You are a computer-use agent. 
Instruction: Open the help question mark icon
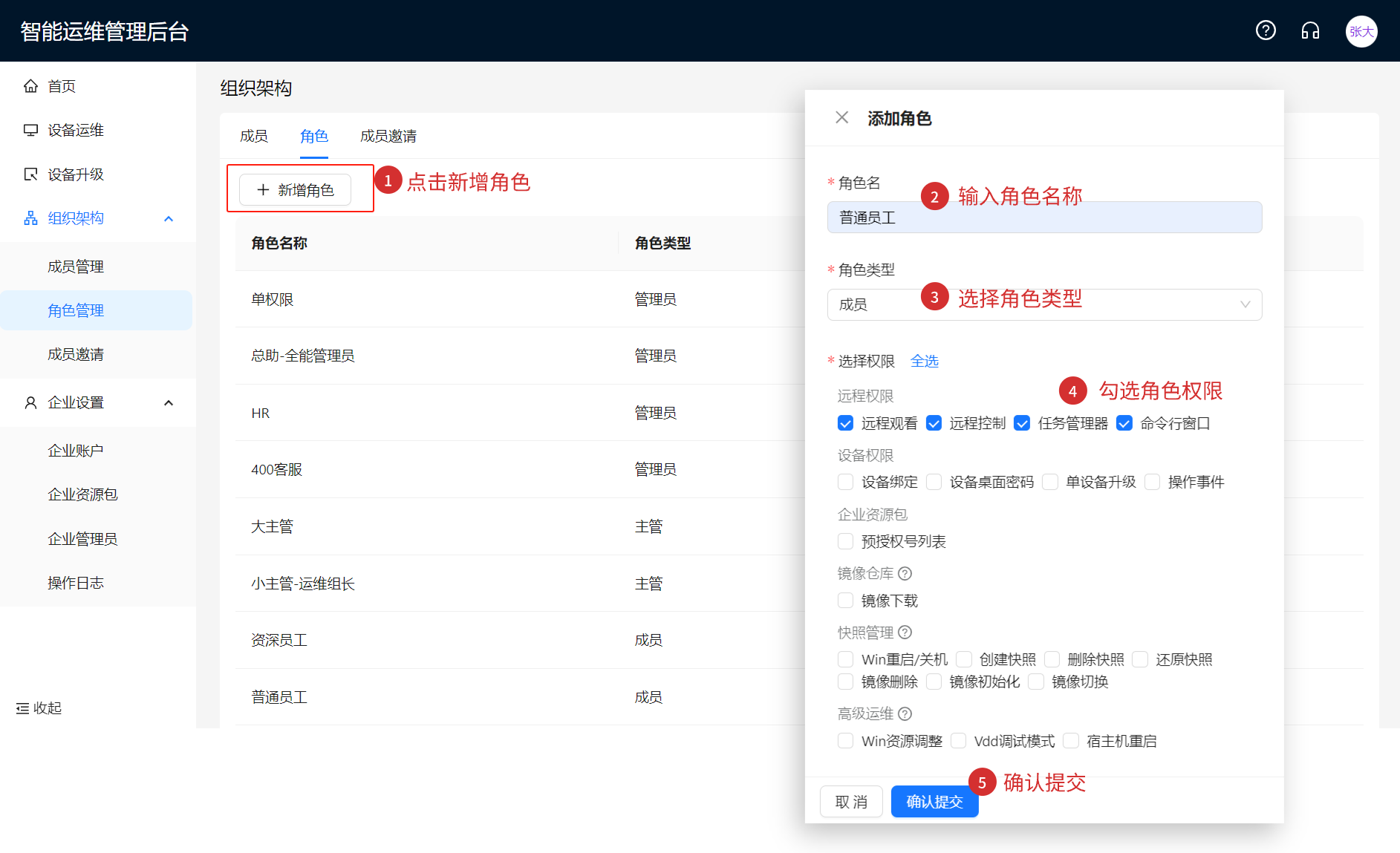[1266, 30]
